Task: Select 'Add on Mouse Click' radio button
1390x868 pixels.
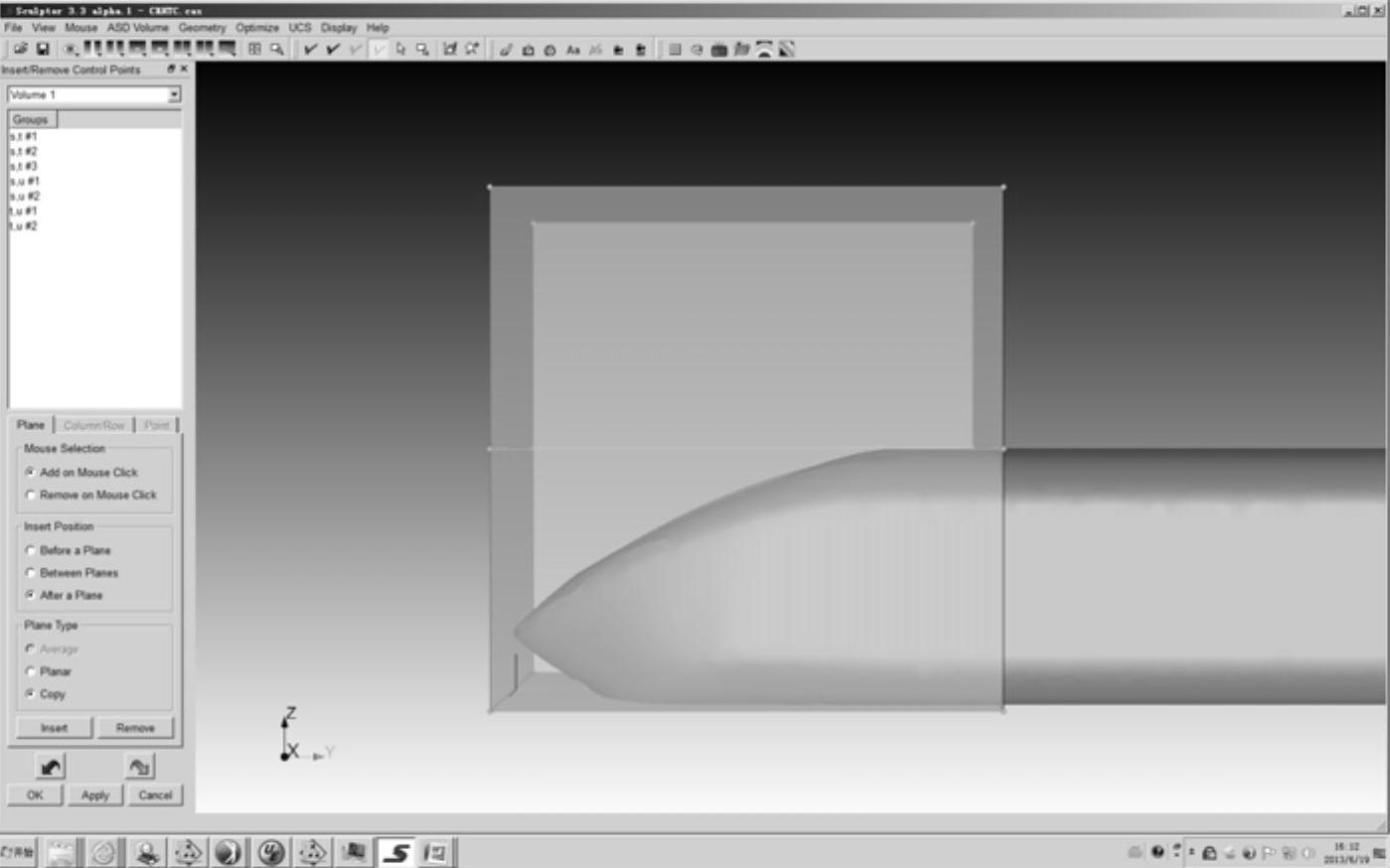Action: point(30,473)
